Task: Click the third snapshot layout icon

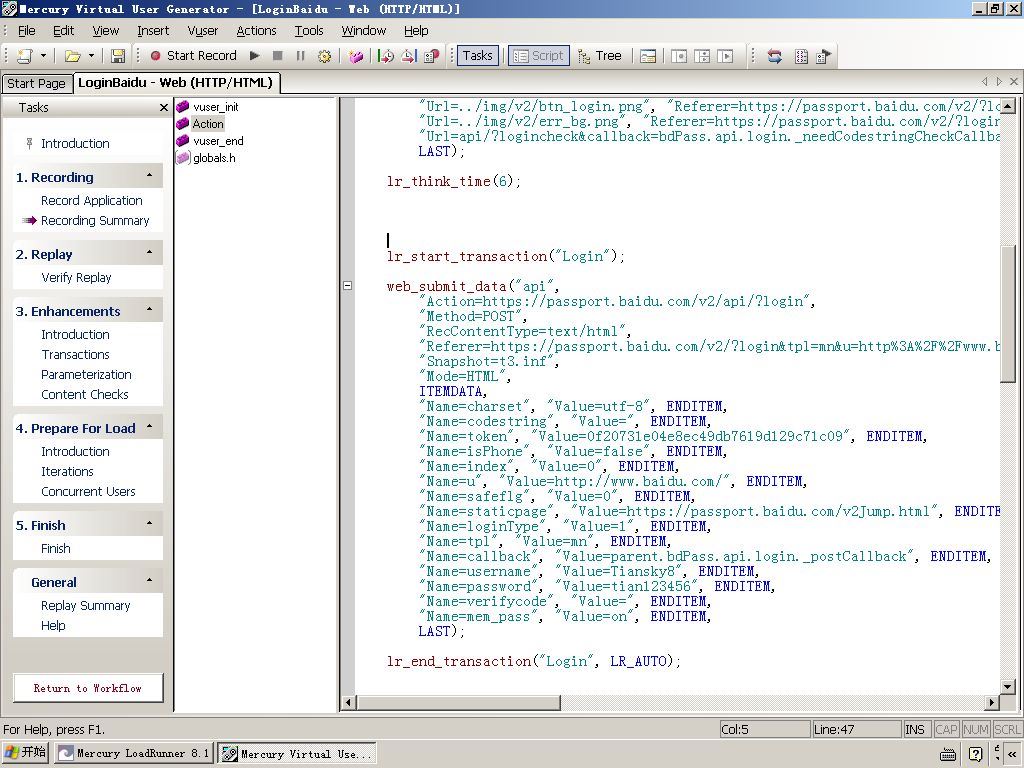Action: tap(725, 56)
